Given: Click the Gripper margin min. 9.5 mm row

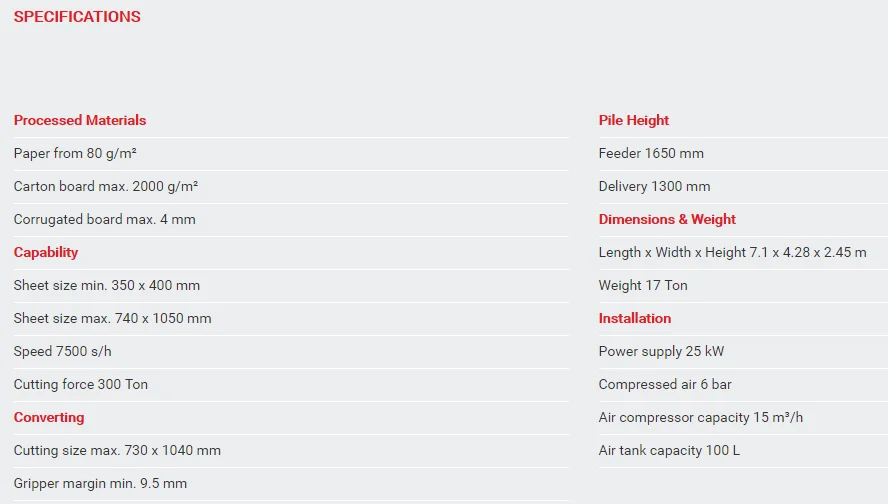Looking at the screenshot, I should click(100, 483).
